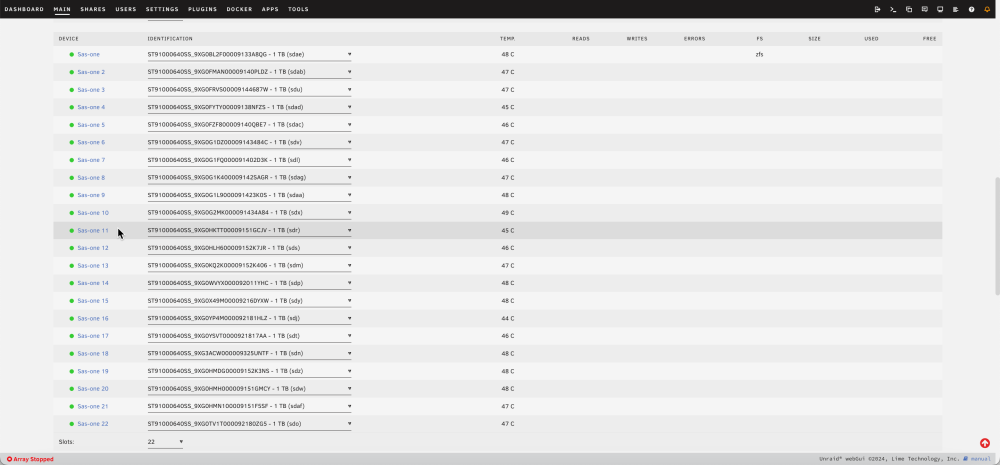Image resolution: width=1000 pixels, height=465 pixels.
Task: Open the Apps menu
Action: click(x=270, y=10)
